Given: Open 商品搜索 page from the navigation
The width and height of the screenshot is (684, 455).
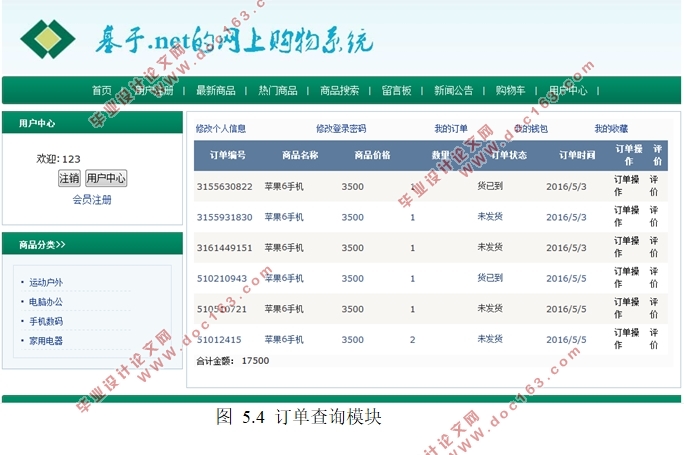Looking at the screenshot, I should click(x=339, y=90).
